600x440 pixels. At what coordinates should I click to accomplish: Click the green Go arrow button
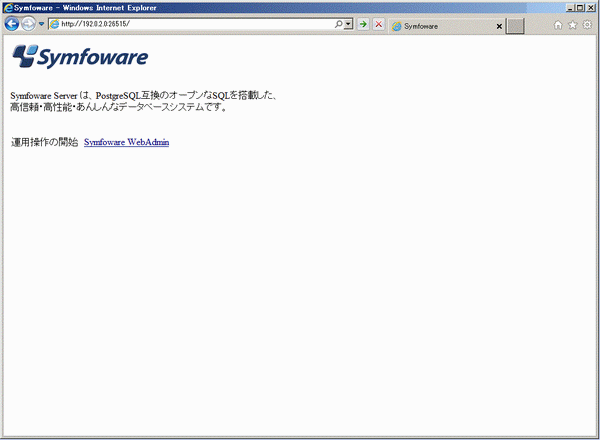[363, 24]
